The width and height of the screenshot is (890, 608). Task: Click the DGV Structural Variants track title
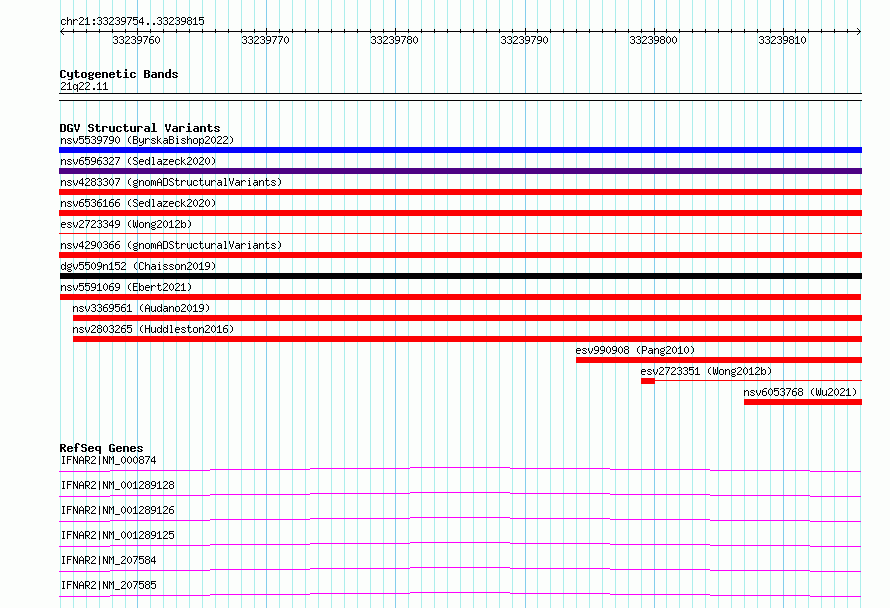(x=140, y=128)
